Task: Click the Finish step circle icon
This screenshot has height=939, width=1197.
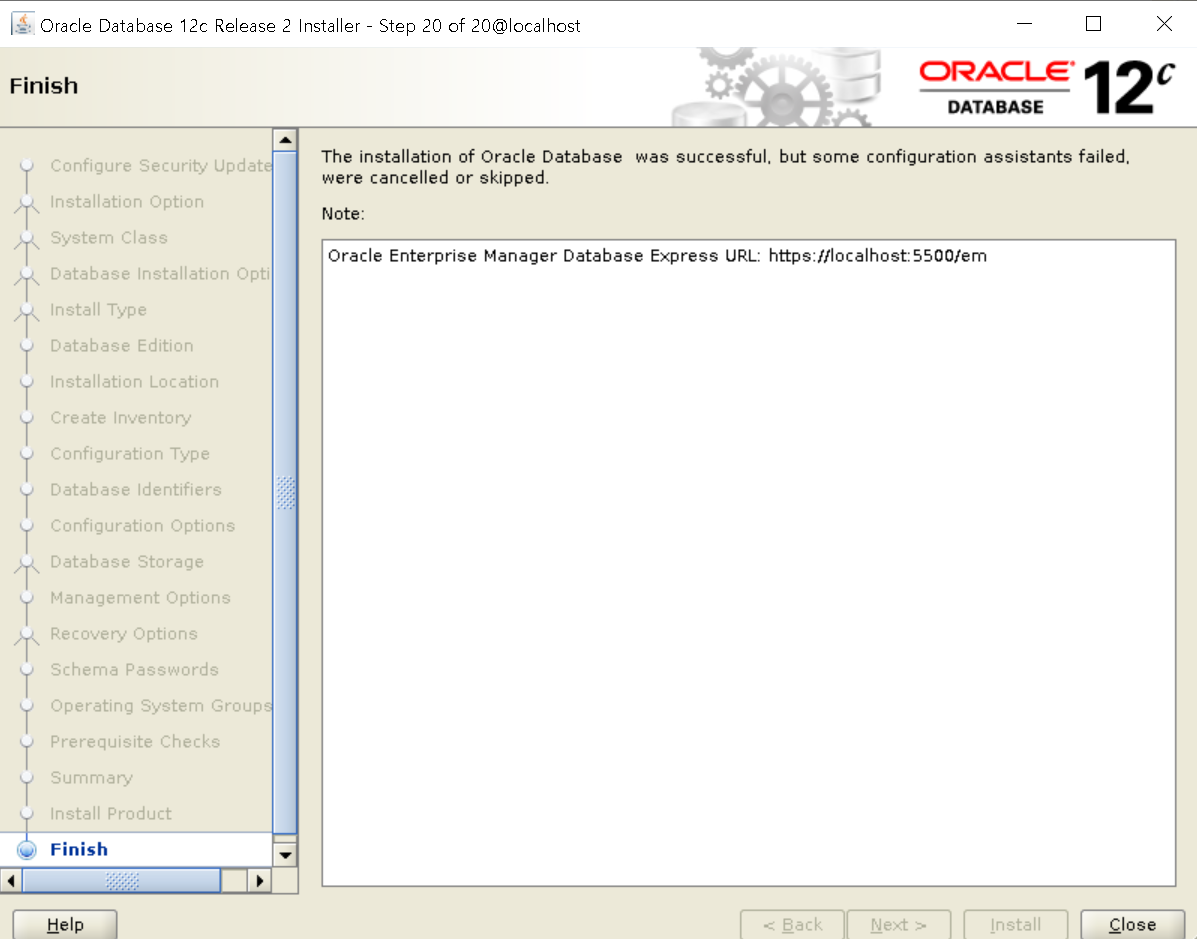Action: tap(27, 850)
